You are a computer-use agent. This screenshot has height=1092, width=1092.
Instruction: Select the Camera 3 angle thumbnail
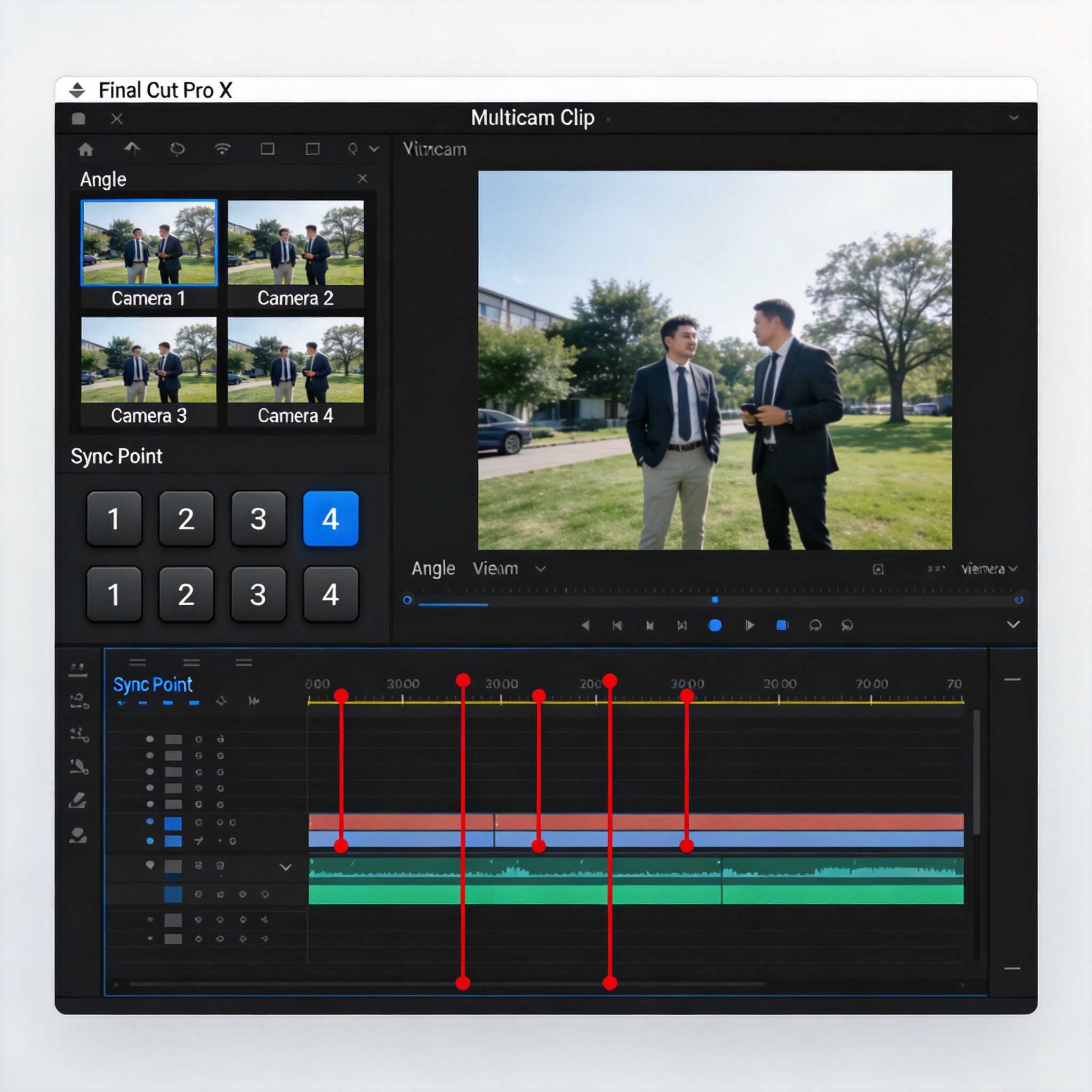pos(149,359)
